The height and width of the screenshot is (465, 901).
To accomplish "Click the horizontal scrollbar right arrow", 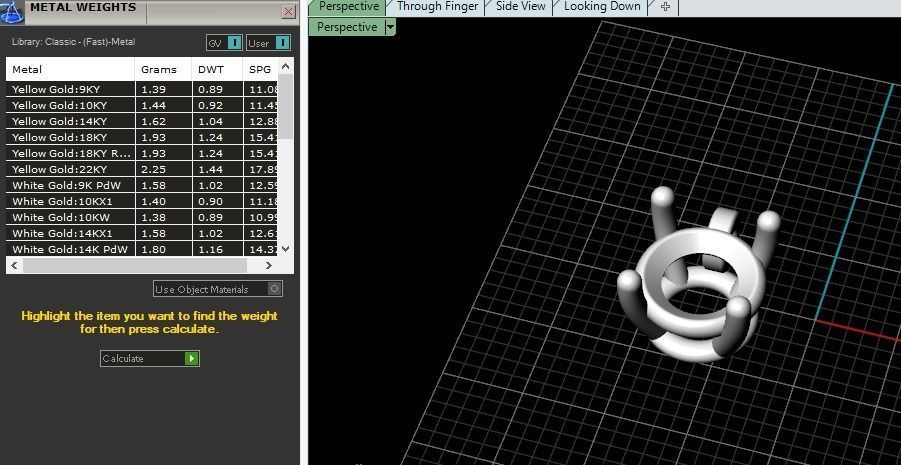I will click(x=268, y=265).
